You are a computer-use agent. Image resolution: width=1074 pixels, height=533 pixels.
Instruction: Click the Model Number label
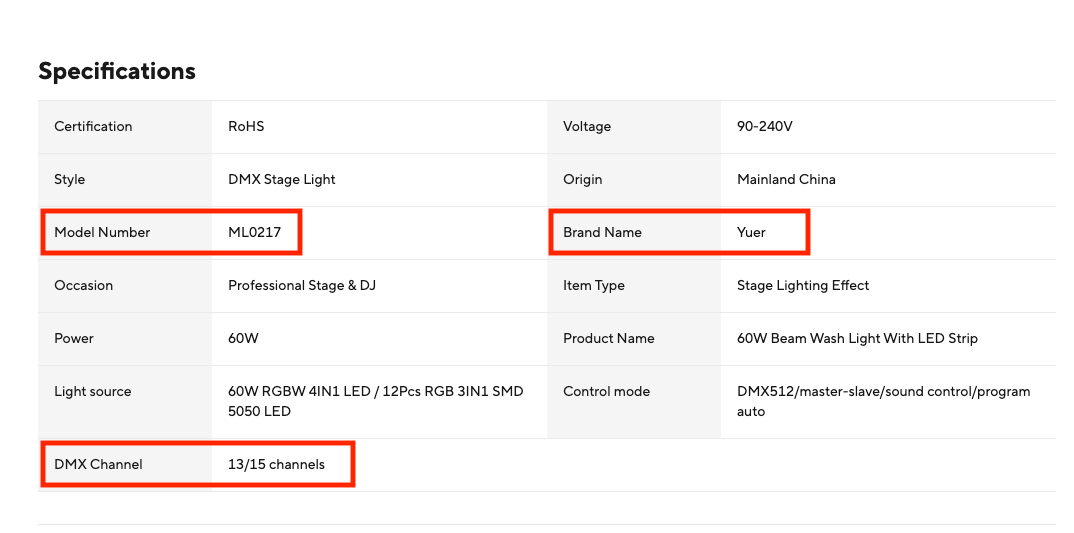102,232
